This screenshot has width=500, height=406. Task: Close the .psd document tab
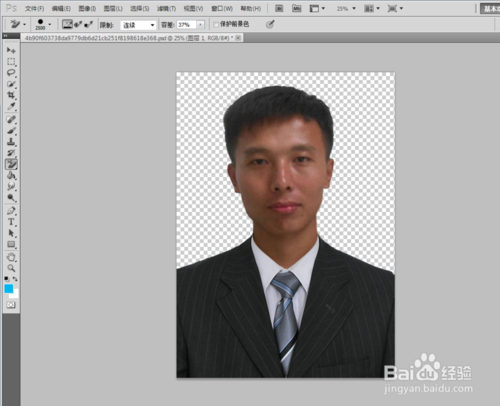click(x=238, y=38)
